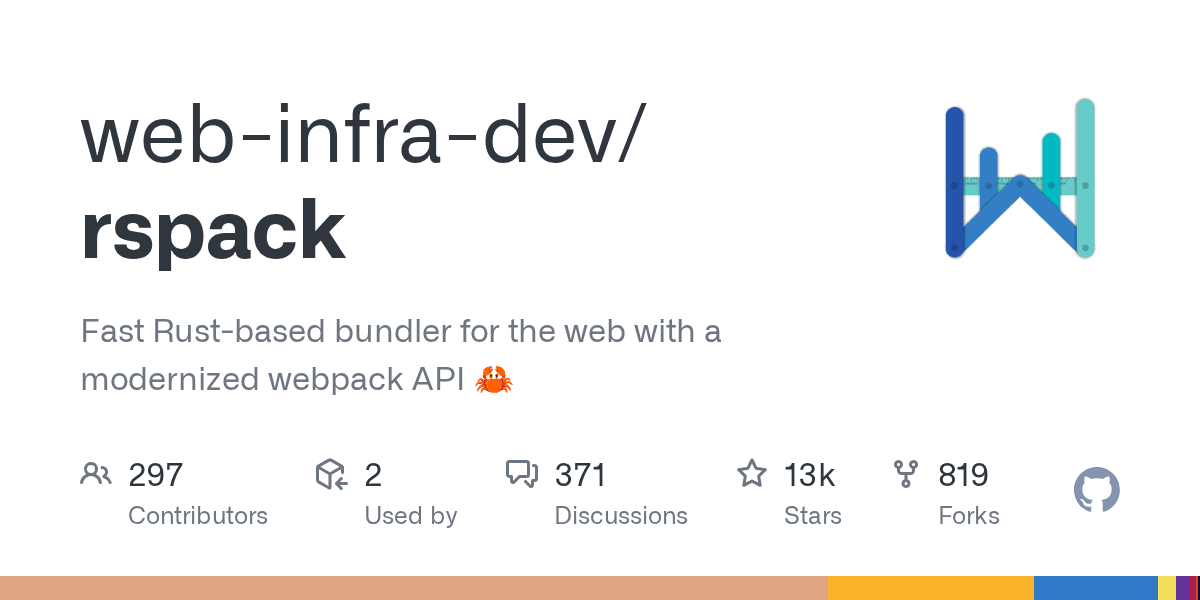The height and width of the screenshot is (600, 1200).
Task: Click the "2" used by count
Action: (x=373, y=475)
